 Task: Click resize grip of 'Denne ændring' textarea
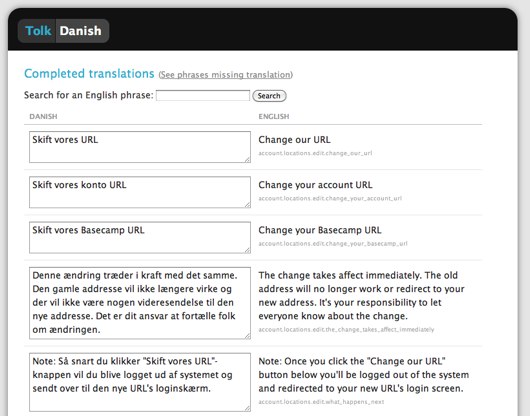(x=247, y=336)
